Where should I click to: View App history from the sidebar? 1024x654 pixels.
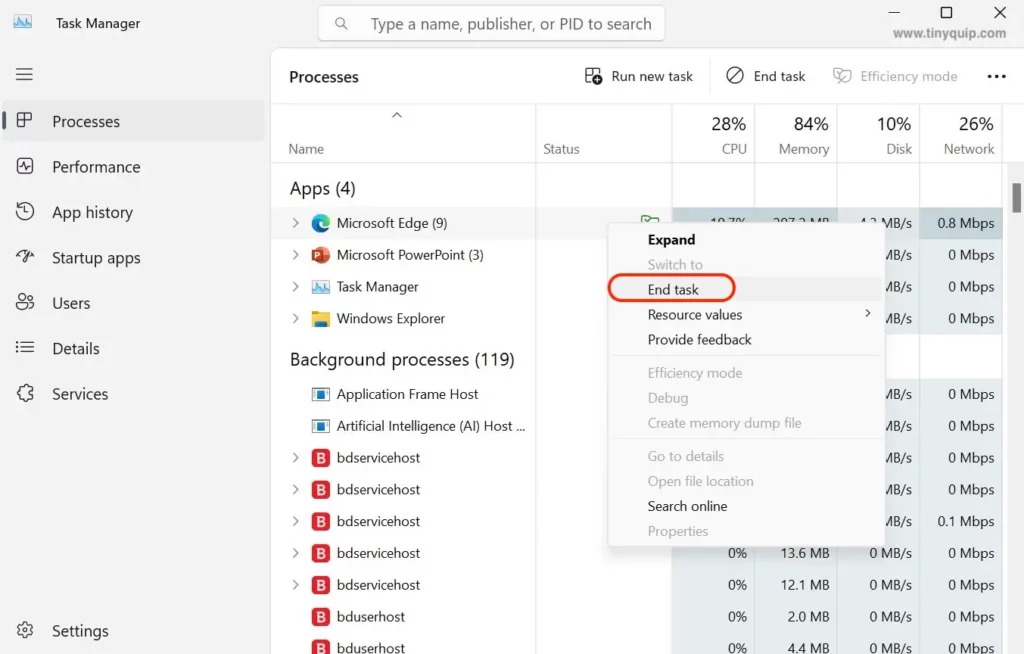pos(92,212)
